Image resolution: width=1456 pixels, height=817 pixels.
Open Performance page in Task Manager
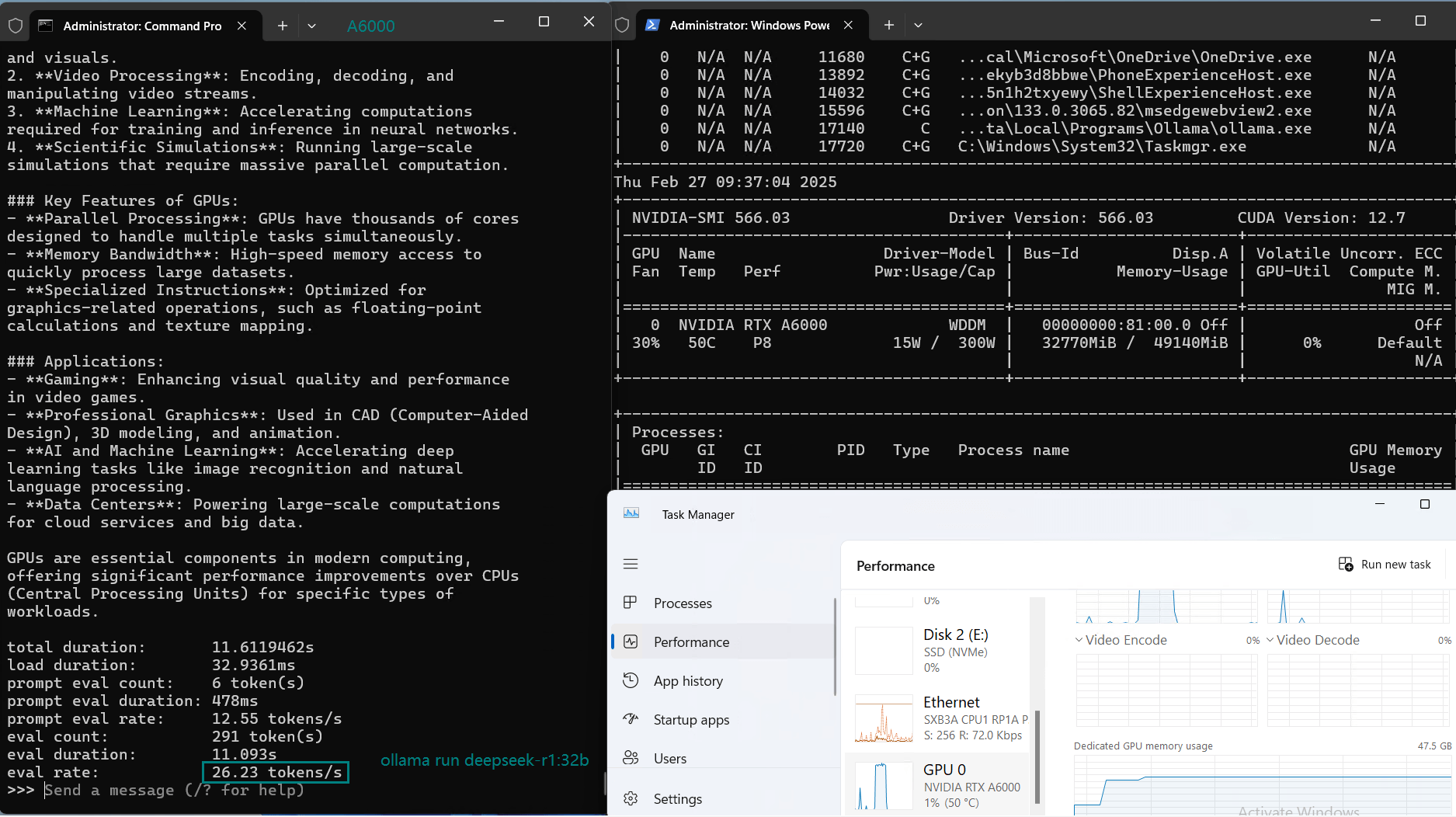click(722, 641)
